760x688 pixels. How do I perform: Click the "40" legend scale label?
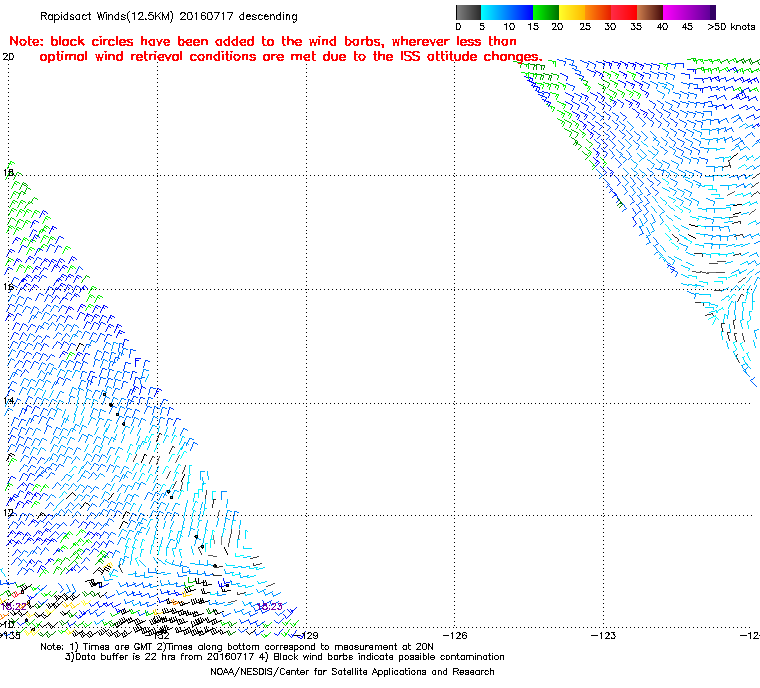pos(663,27)
